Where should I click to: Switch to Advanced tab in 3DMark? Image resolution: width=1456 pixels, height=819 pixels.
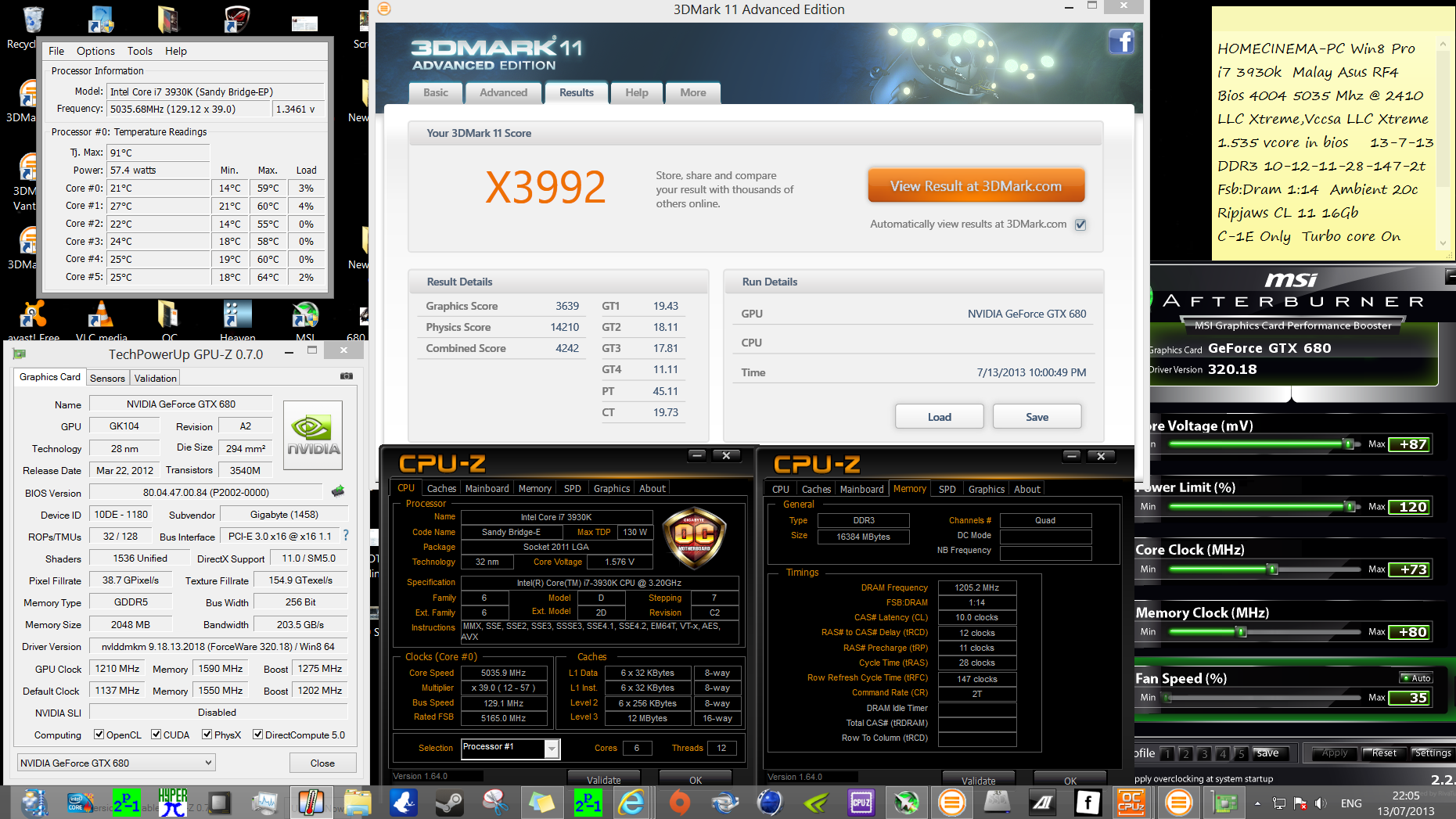pyautogui.click(x=503, y=92)
